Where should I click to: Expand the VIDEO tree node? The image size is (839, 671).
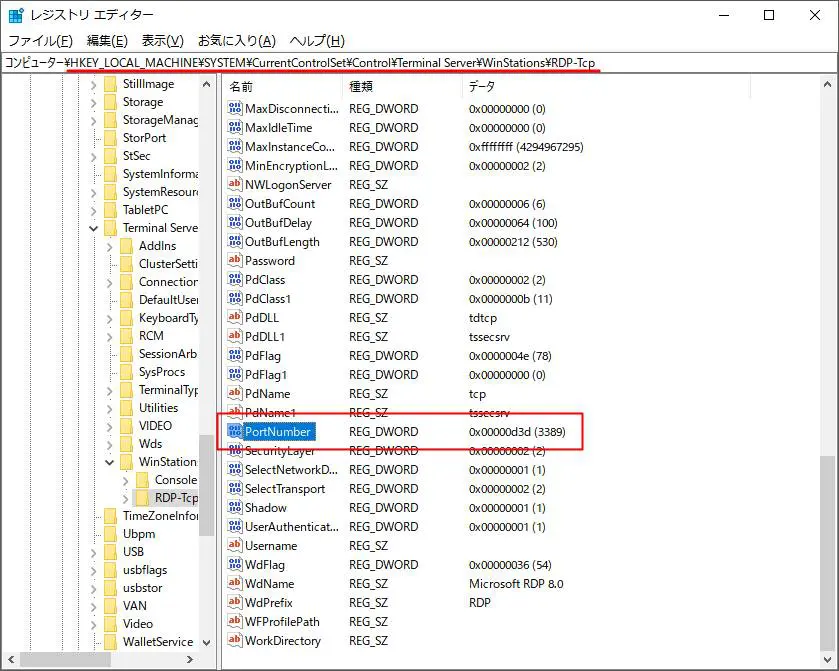point(110,426)
